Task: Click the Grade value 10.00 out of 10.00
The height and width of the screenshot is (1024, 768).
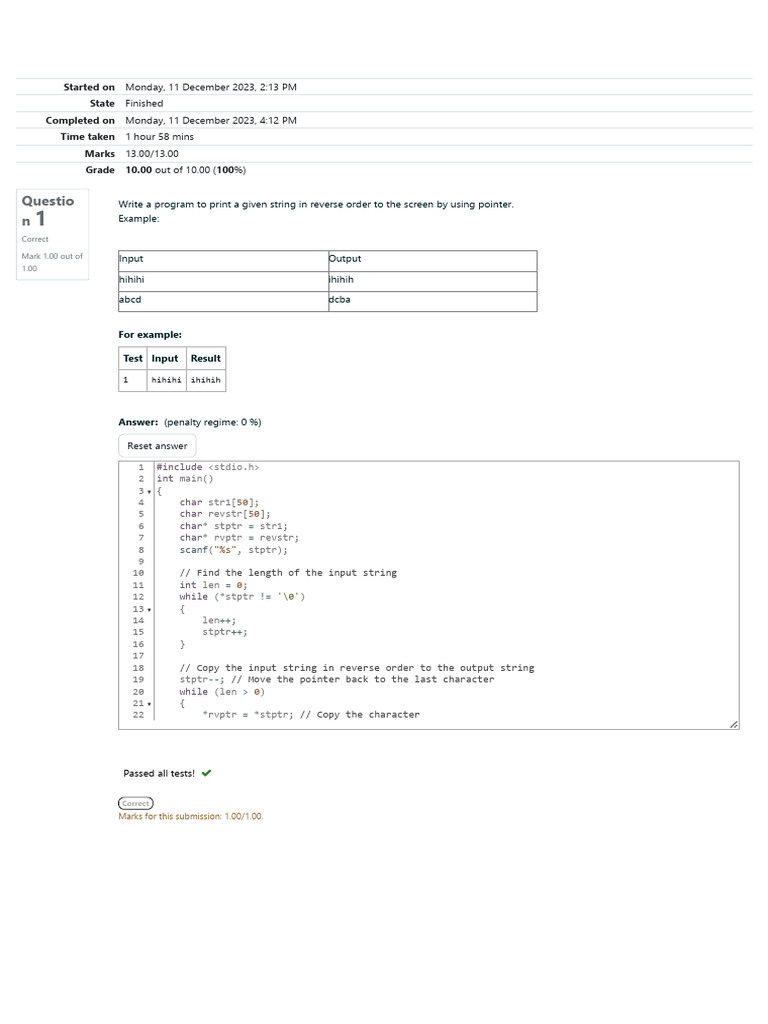Action: [x=185, y=170]
